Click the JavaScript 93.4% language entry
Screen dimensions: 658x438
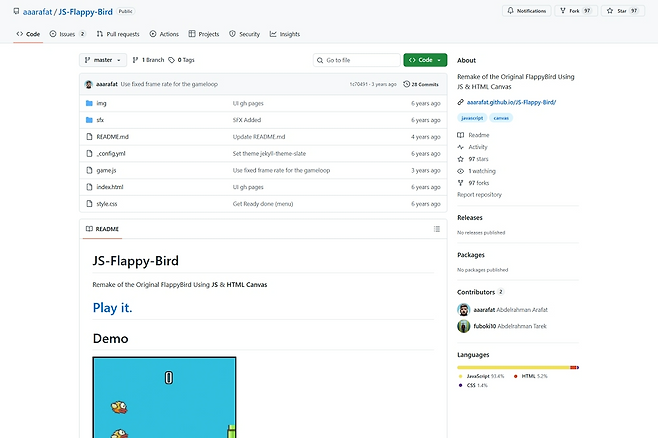[x=482, y=376]
